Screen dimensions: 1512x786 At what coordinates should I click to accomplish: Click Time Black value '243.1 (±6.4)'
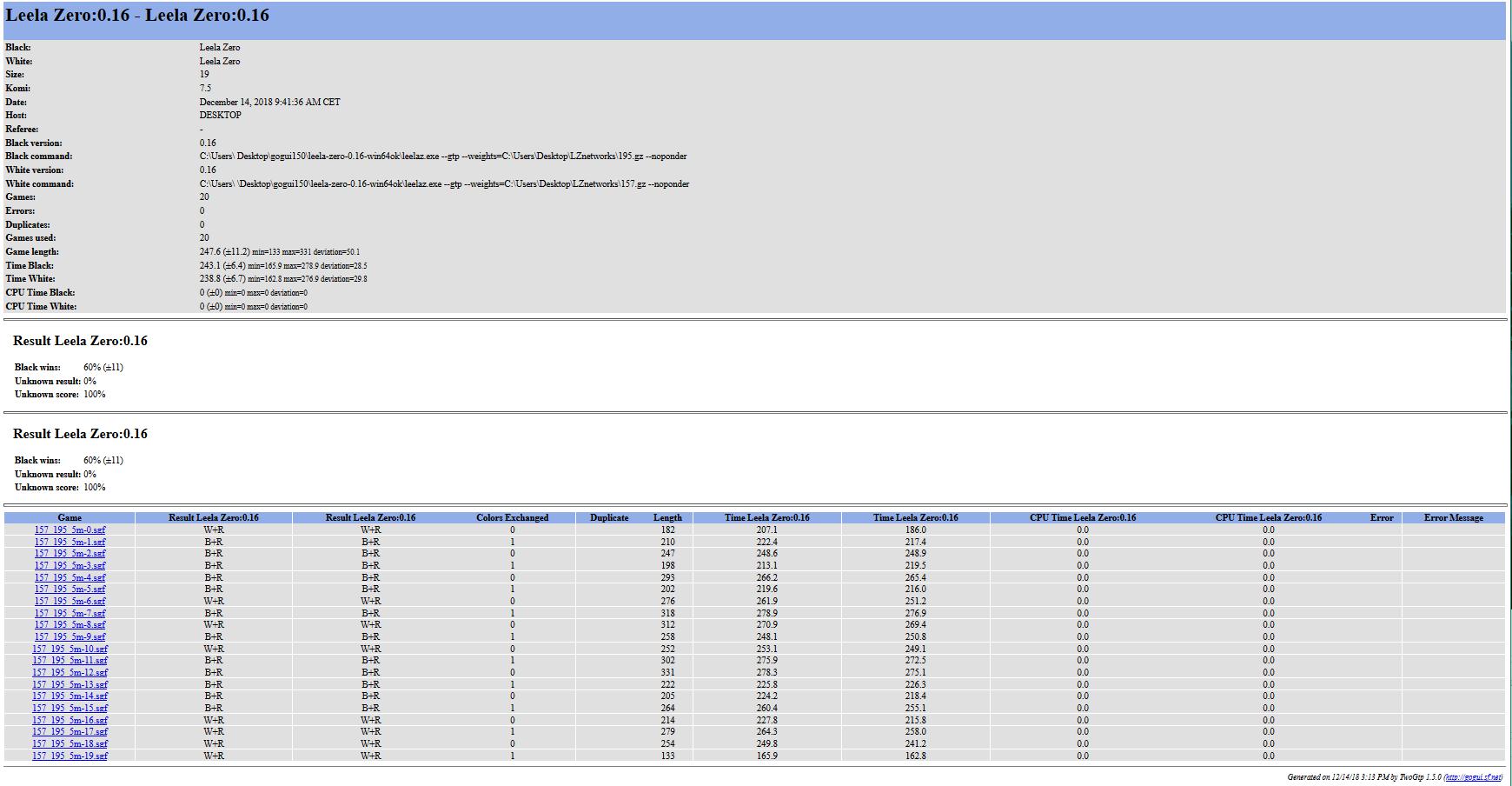(222, 265)
